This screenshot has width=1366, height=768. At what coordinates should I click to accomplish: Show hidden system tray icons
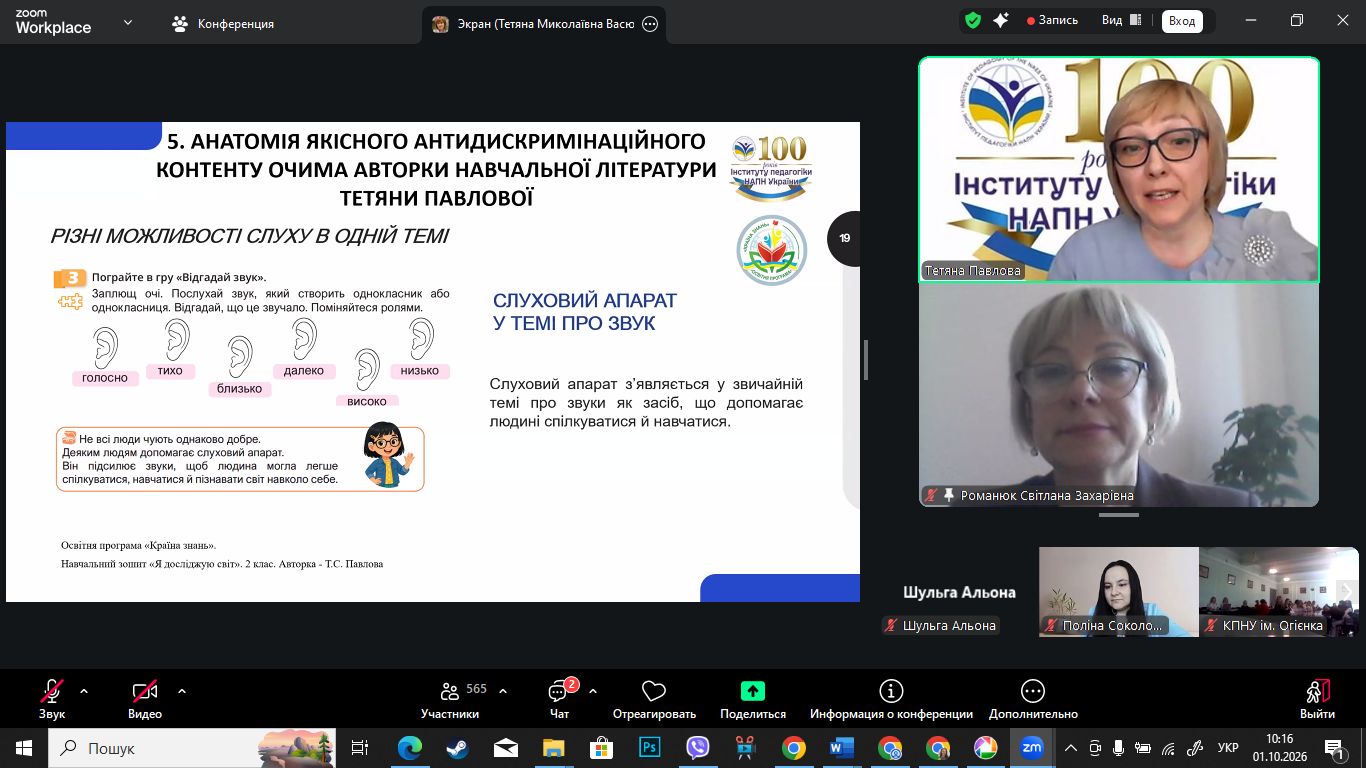(1070, 747)
